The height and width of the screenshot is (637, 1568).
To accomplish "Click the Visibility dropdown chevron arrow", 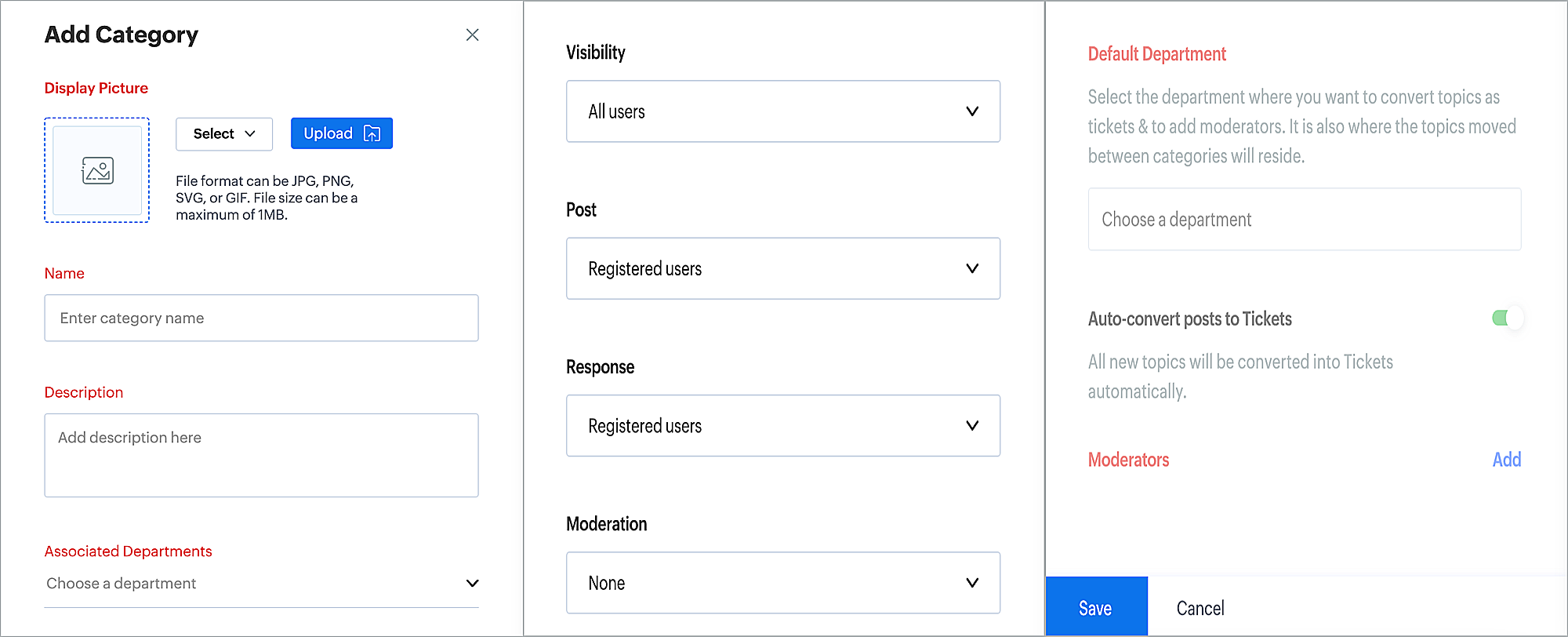I will tap(972, 111).
